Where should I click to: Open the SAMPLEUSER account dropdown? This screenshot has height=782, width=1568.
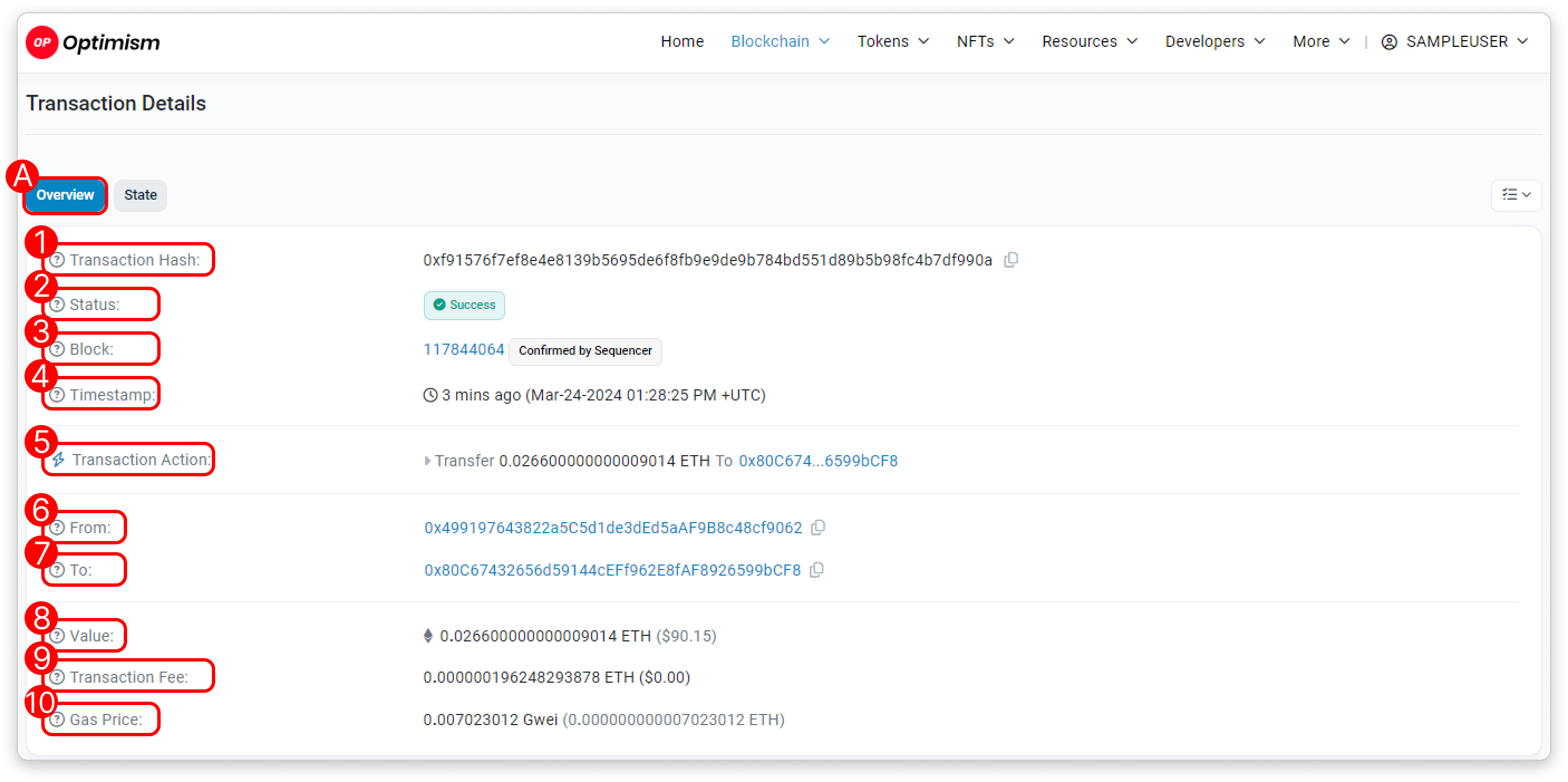click(1455, 41)
